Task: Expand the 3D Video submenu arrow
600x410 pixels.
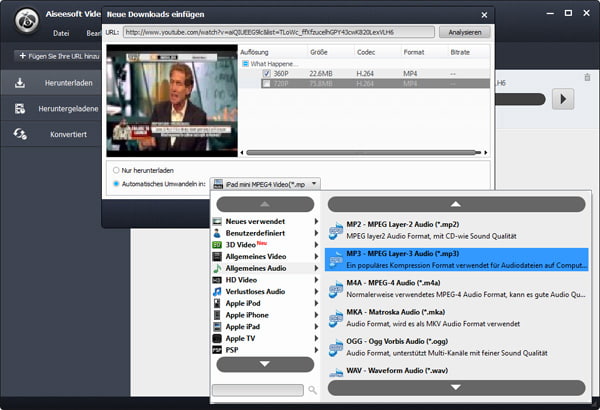Action: tap(316, 245)
